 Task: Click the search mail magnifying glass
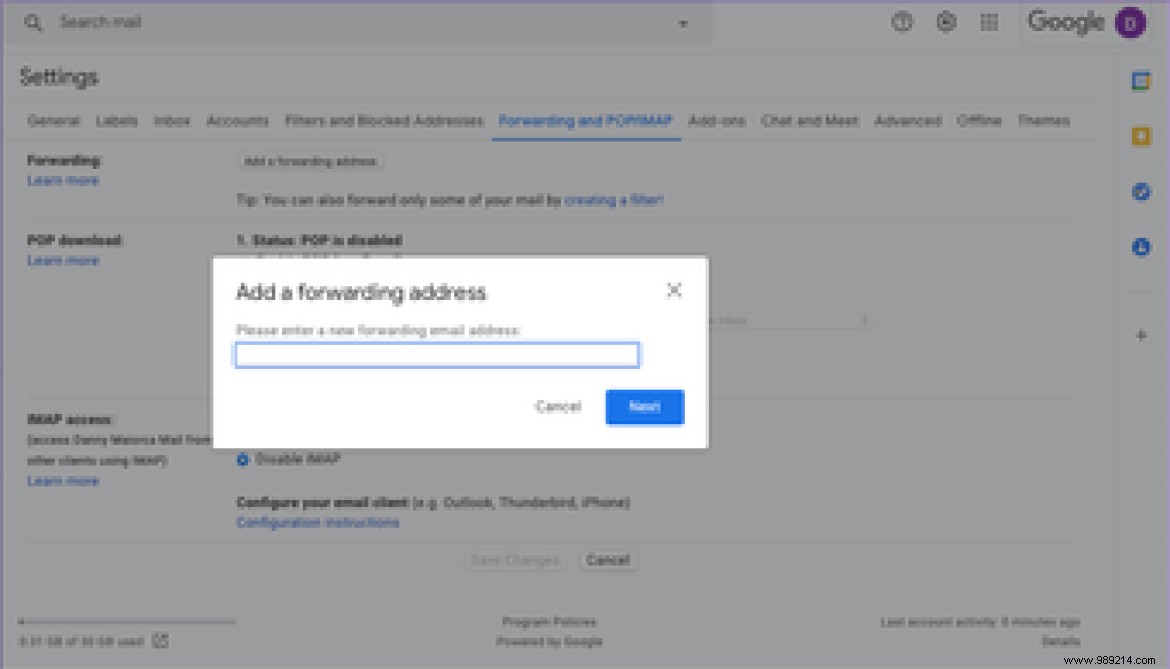click(x=33, y=22)
